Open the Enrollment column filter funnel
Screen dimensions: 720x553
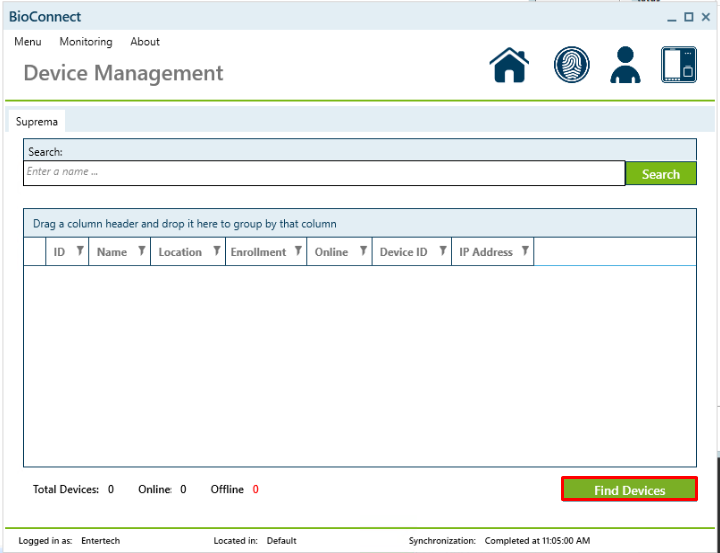pos(297,252)
